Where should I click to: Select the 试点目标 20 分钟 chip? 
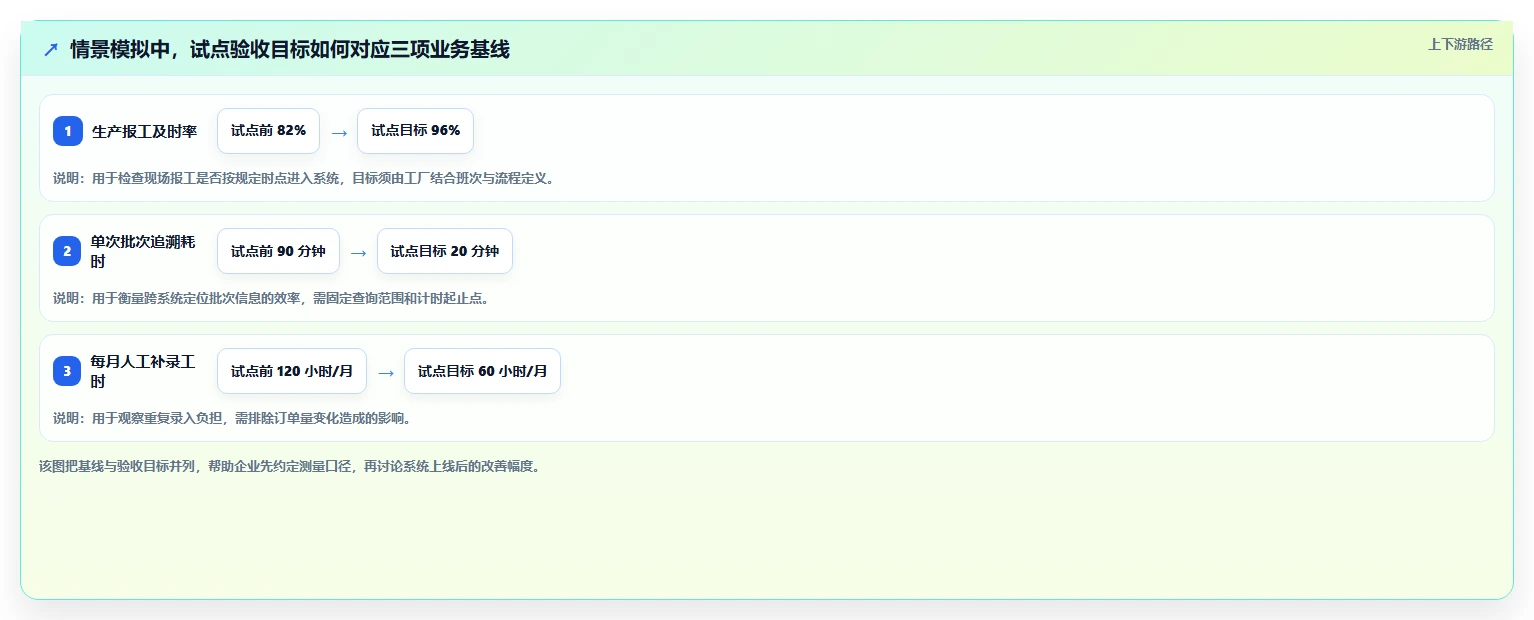[x=444, y=251]
